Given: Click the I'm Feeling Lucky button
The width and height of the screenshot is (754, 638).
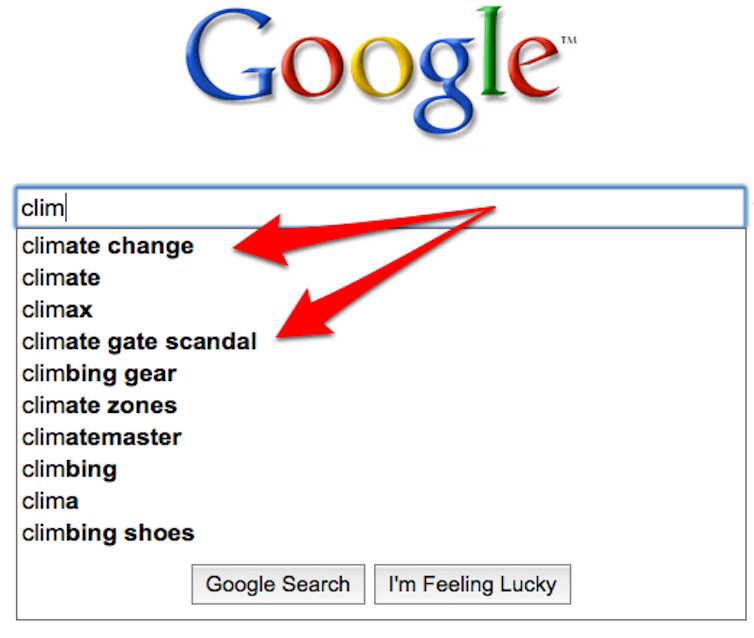Looking at the screenshot, I should (472, 584).
